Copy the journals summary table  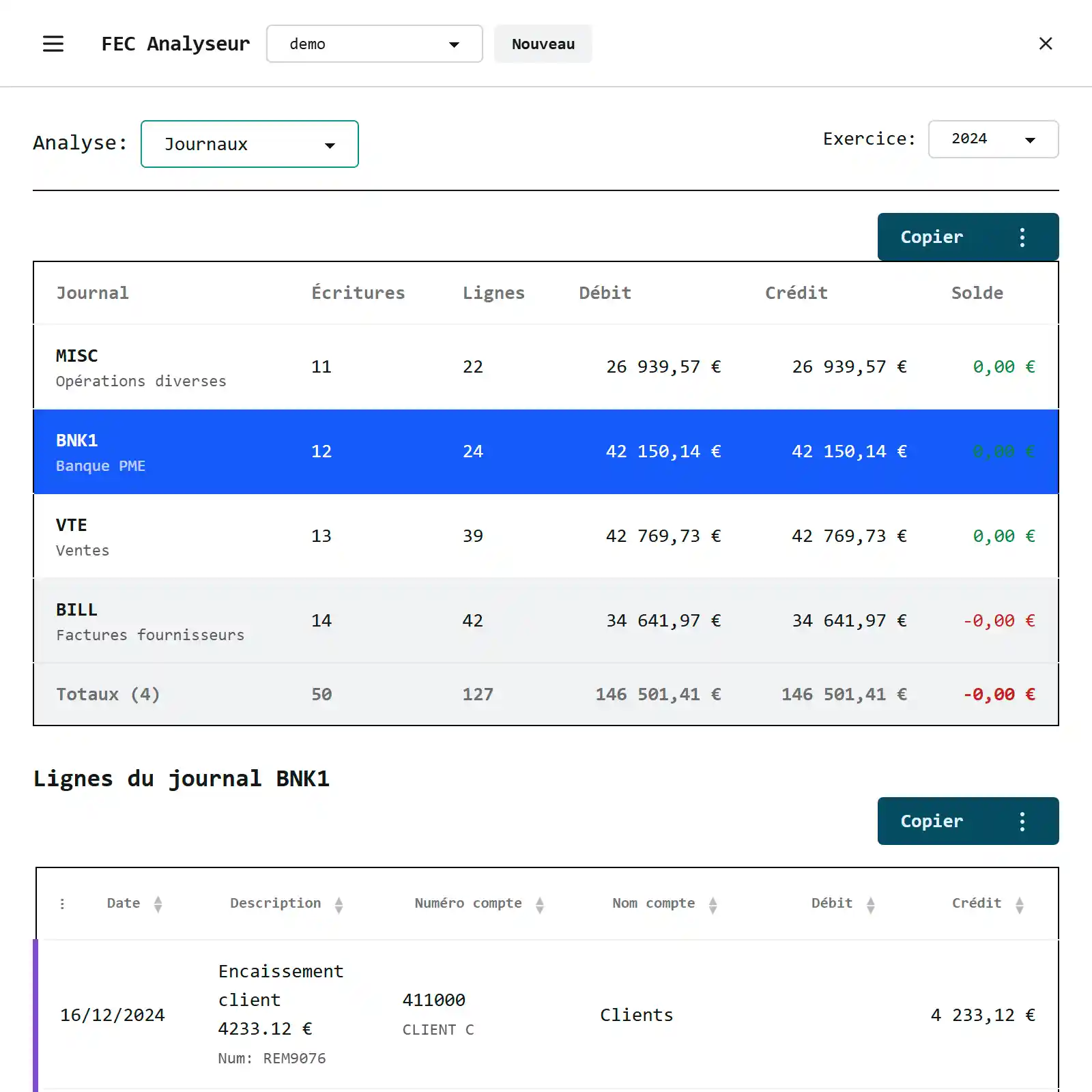(932, 237)
